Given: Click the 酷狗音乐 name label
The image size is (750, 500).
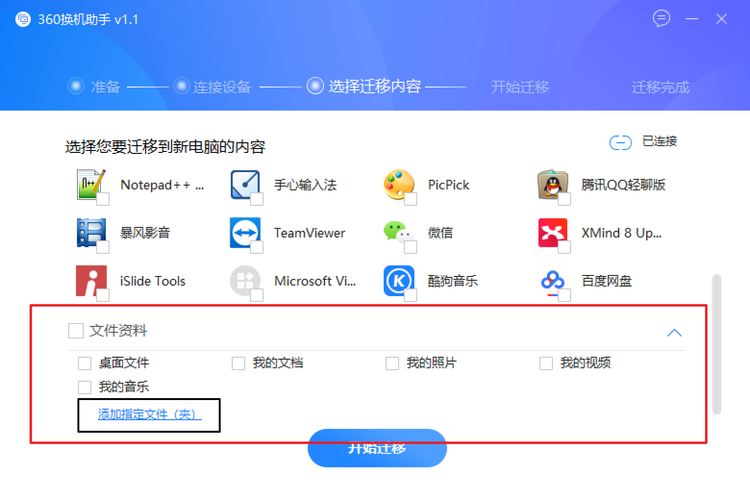Looking at the screenshot, I should click(452, 281).
